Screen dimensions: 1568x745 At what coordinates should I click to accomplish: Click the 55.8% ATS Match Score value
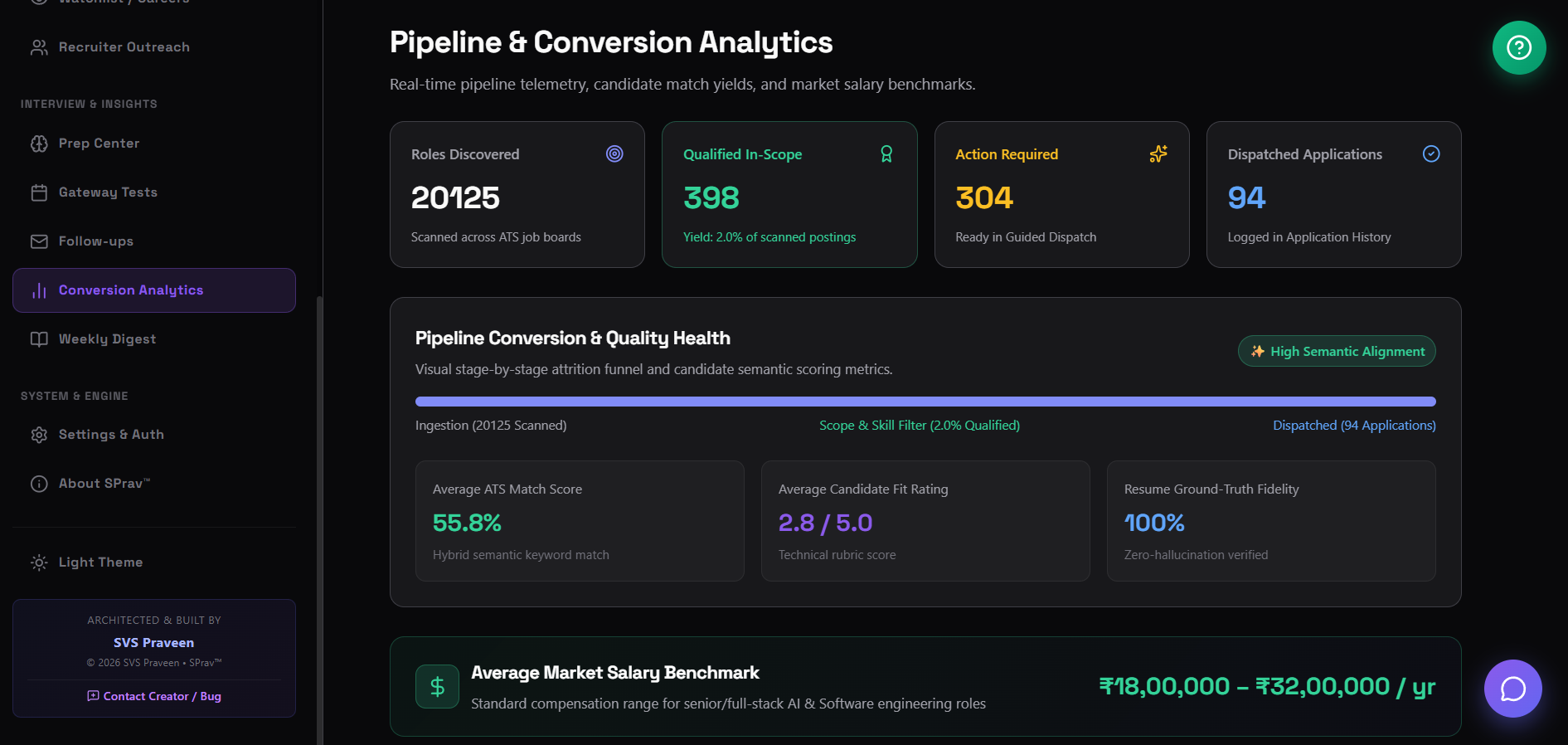[467, 523]
